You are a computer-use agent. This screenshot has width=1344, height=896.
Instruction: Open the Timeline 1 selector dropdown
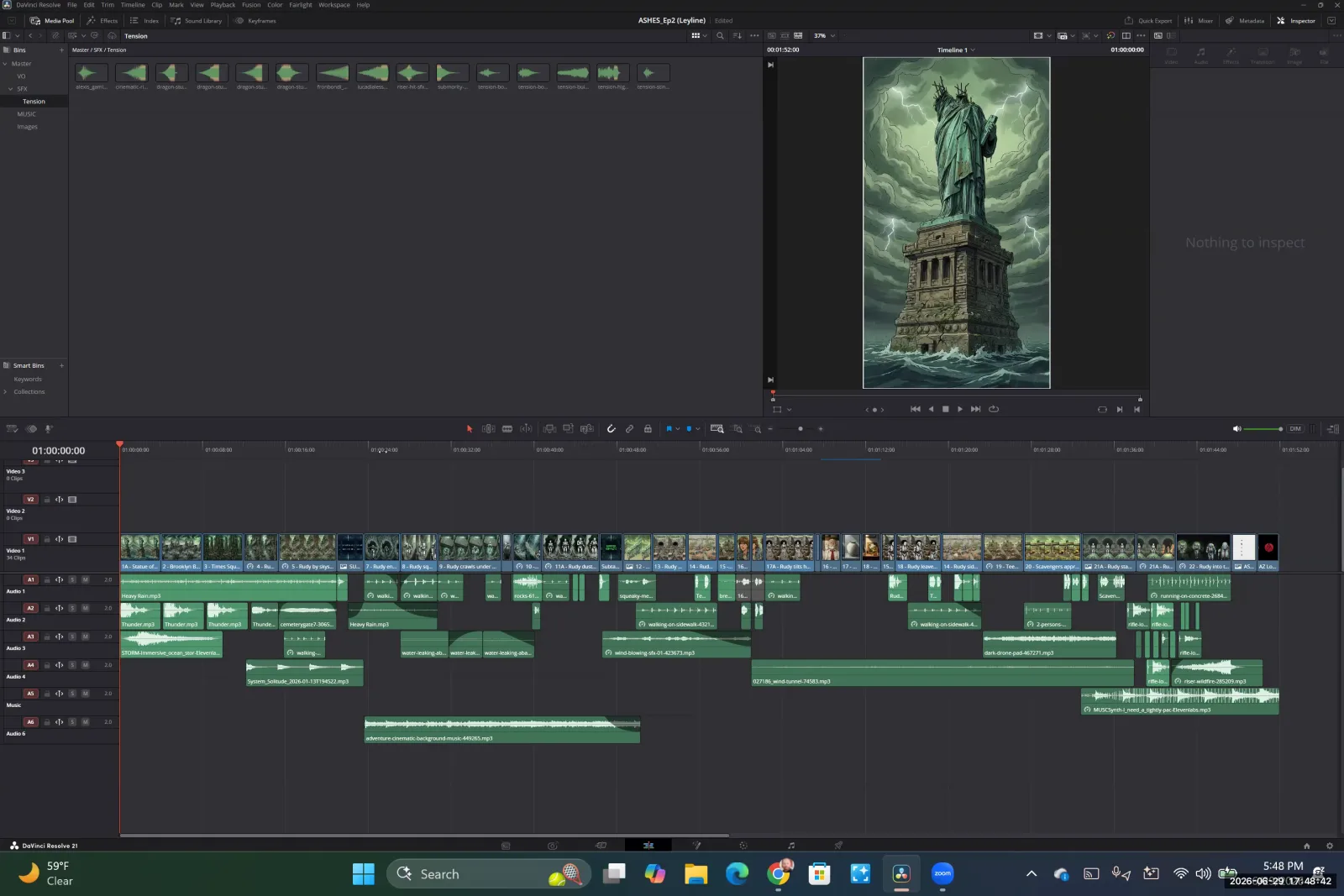click(x=956, y=50)
